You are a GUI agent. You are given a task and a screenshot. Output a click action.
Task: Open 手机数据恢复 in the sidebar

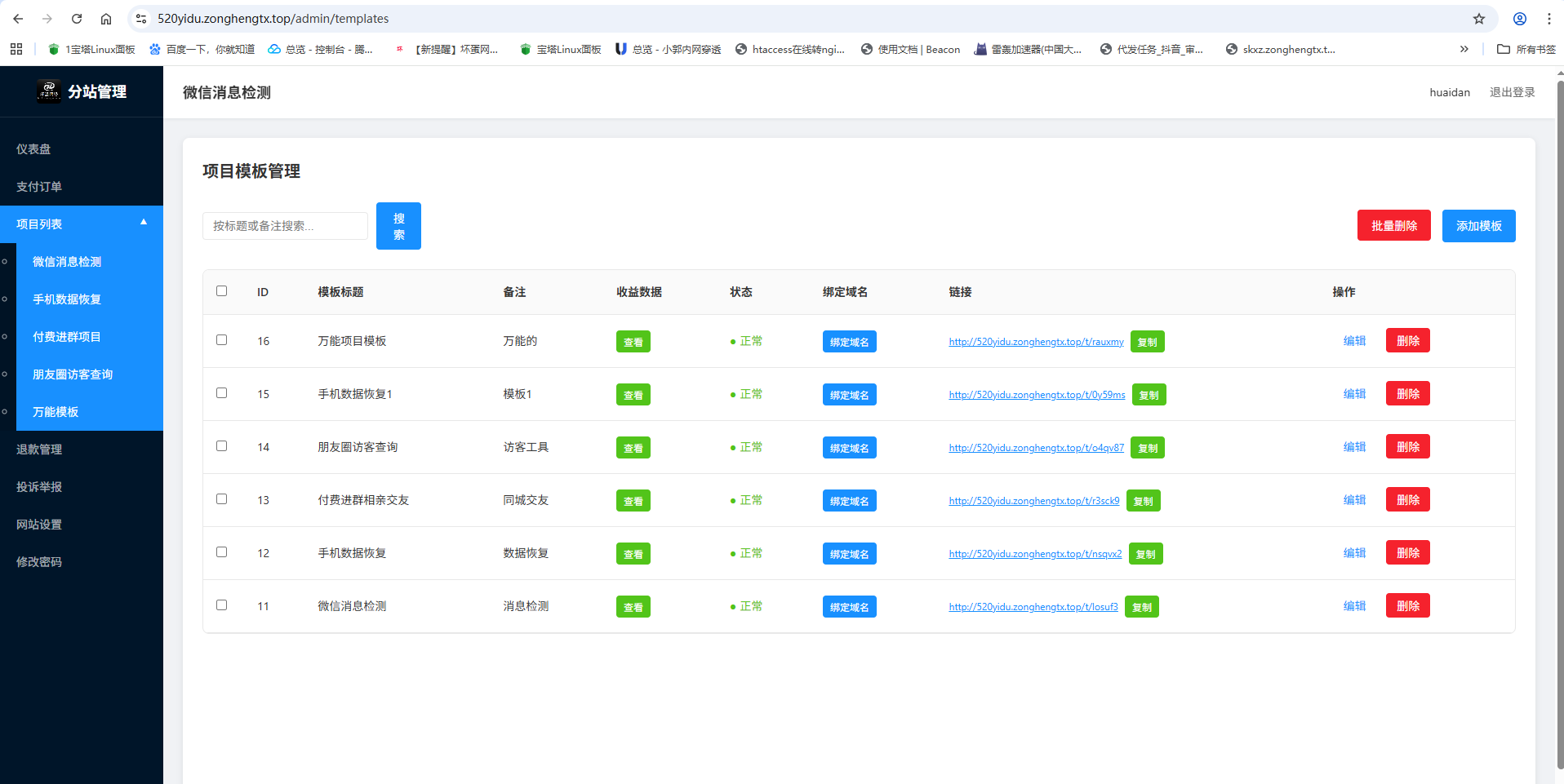[x=67, y=299]
